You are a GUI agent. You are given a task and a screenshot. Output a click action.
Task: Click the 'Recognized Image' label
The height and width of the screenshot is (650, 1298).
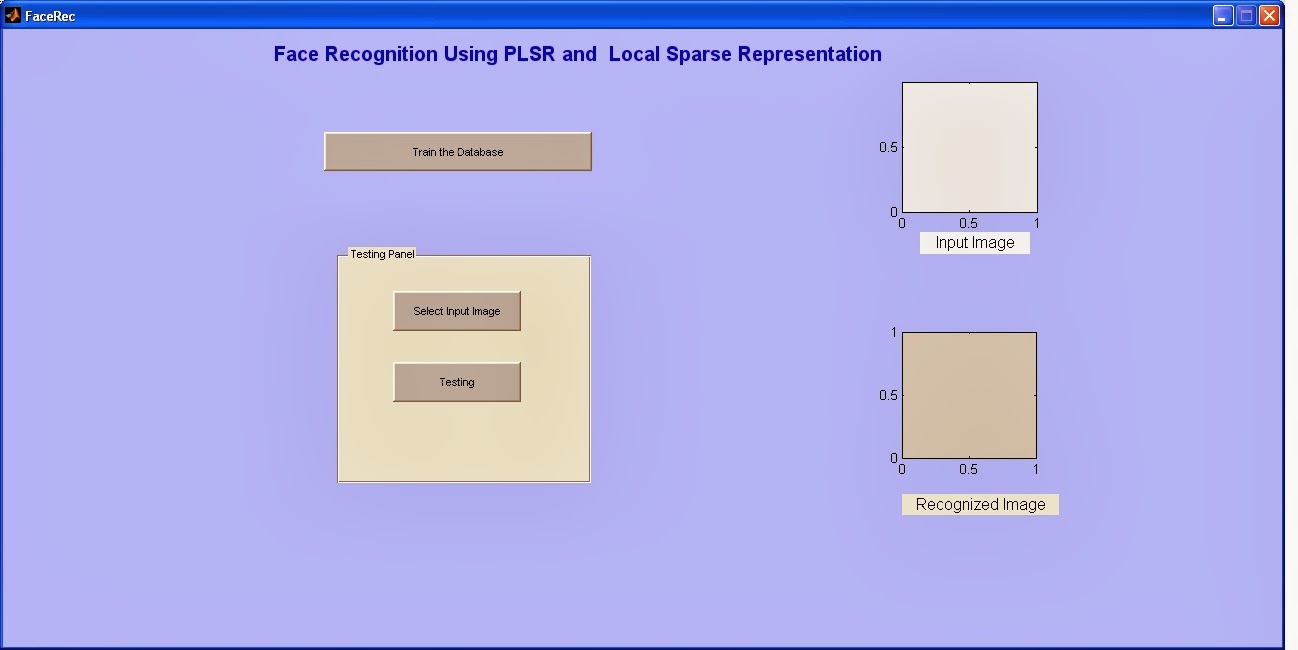tap(980, 505)
